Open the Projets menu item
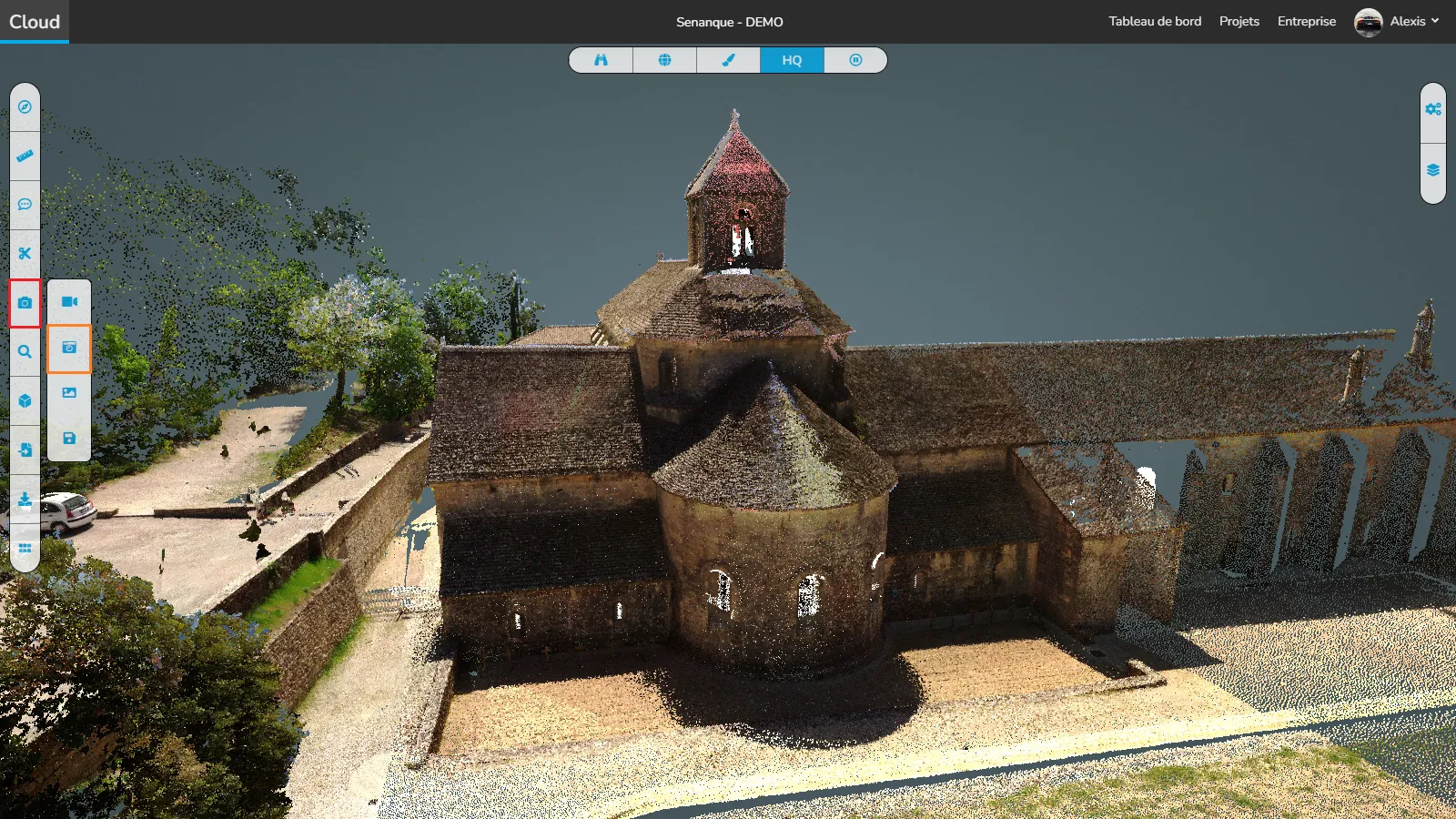The height and width of the screenshot is (819, 1456). click(1239, 21)
